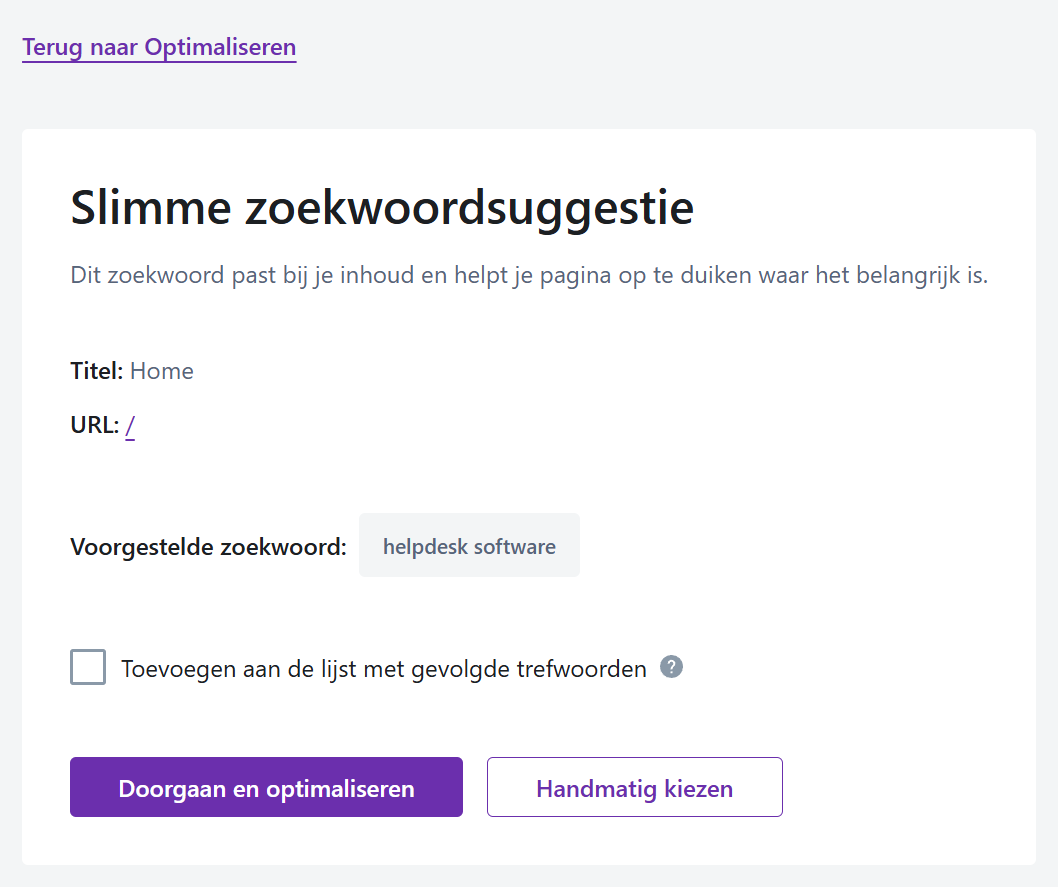This screenshot has width=1058, height=887.
Task: Click the manual selection button
Action: [x=634, y=787]
